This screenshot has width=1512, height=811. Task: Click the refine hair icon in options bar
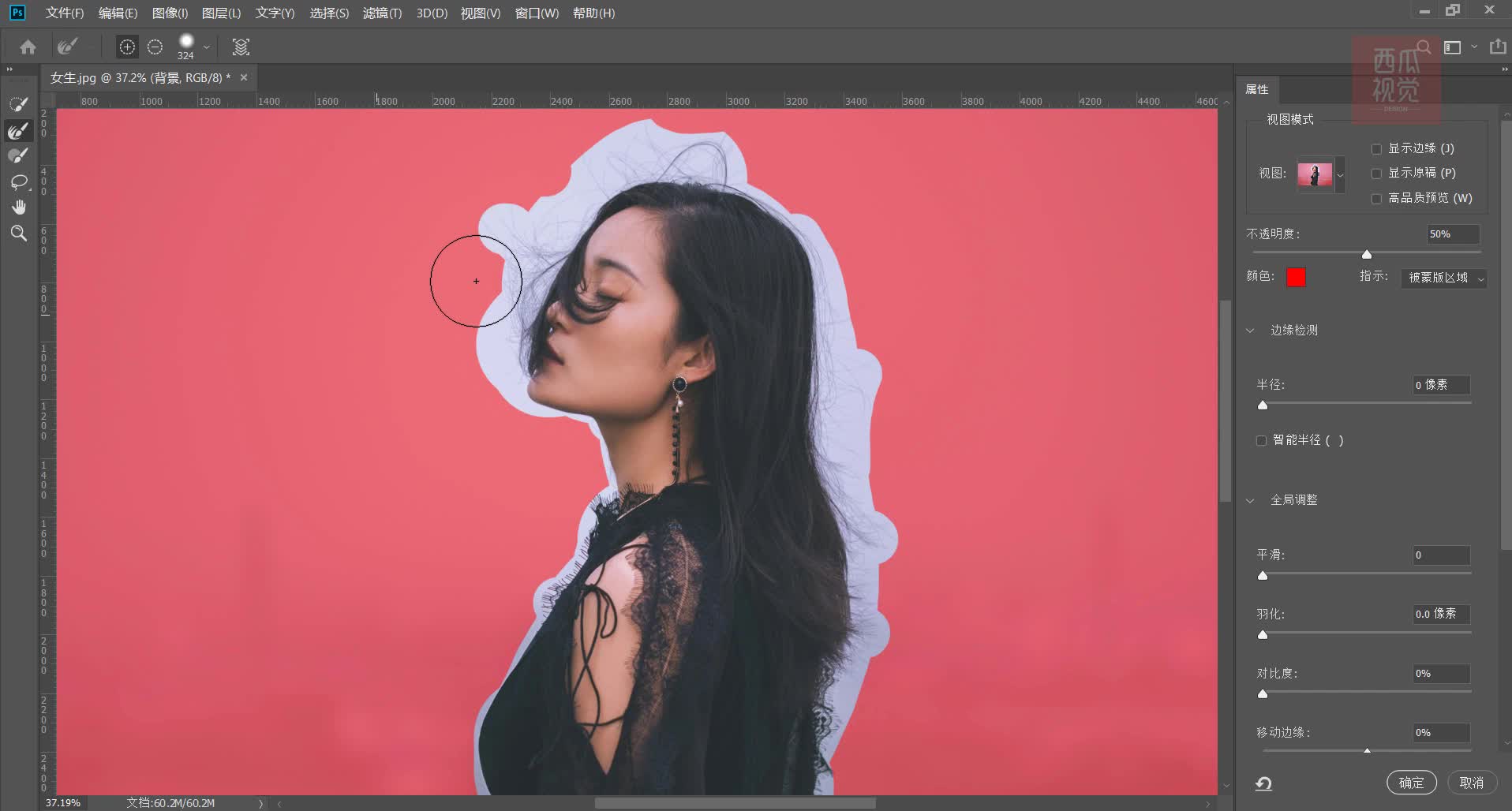point(241,47)
